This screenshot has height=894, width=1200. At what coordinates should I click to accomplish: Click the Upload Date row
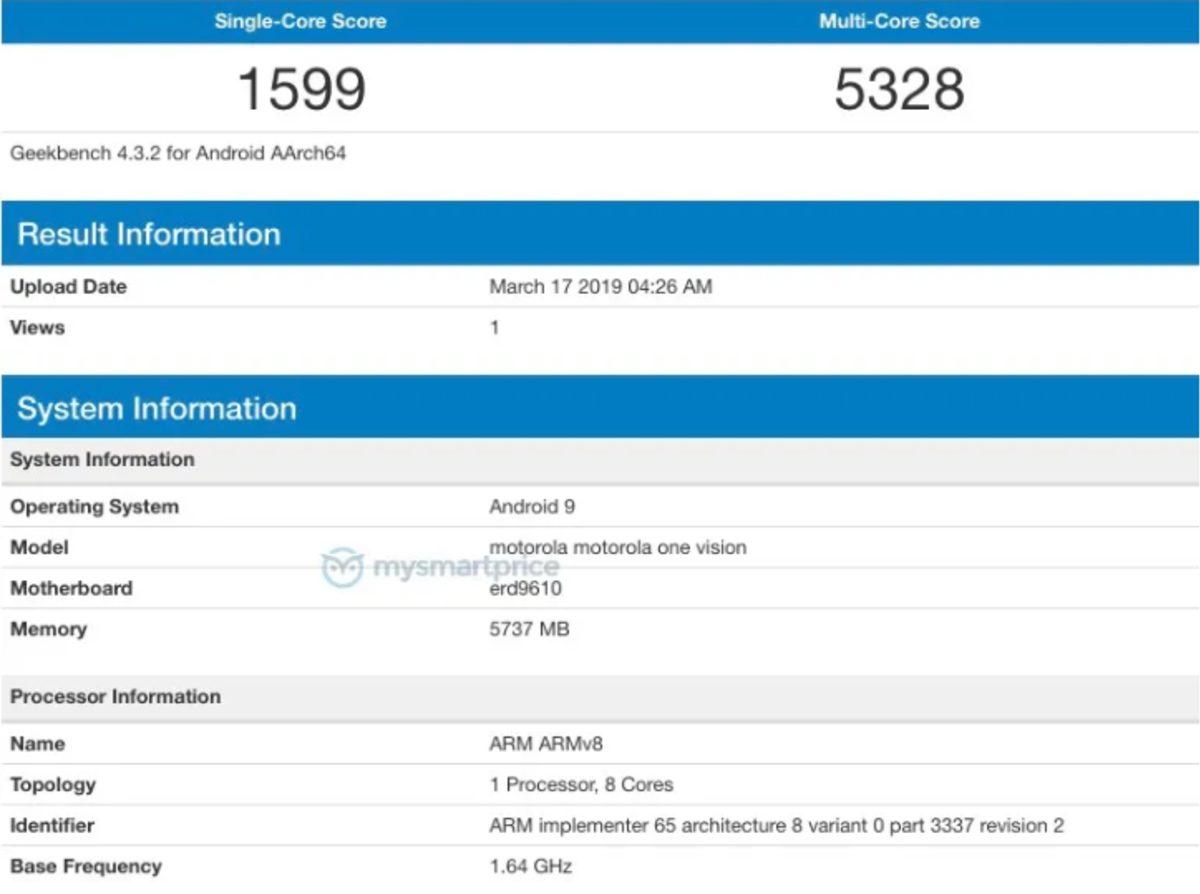coord(67,286)
